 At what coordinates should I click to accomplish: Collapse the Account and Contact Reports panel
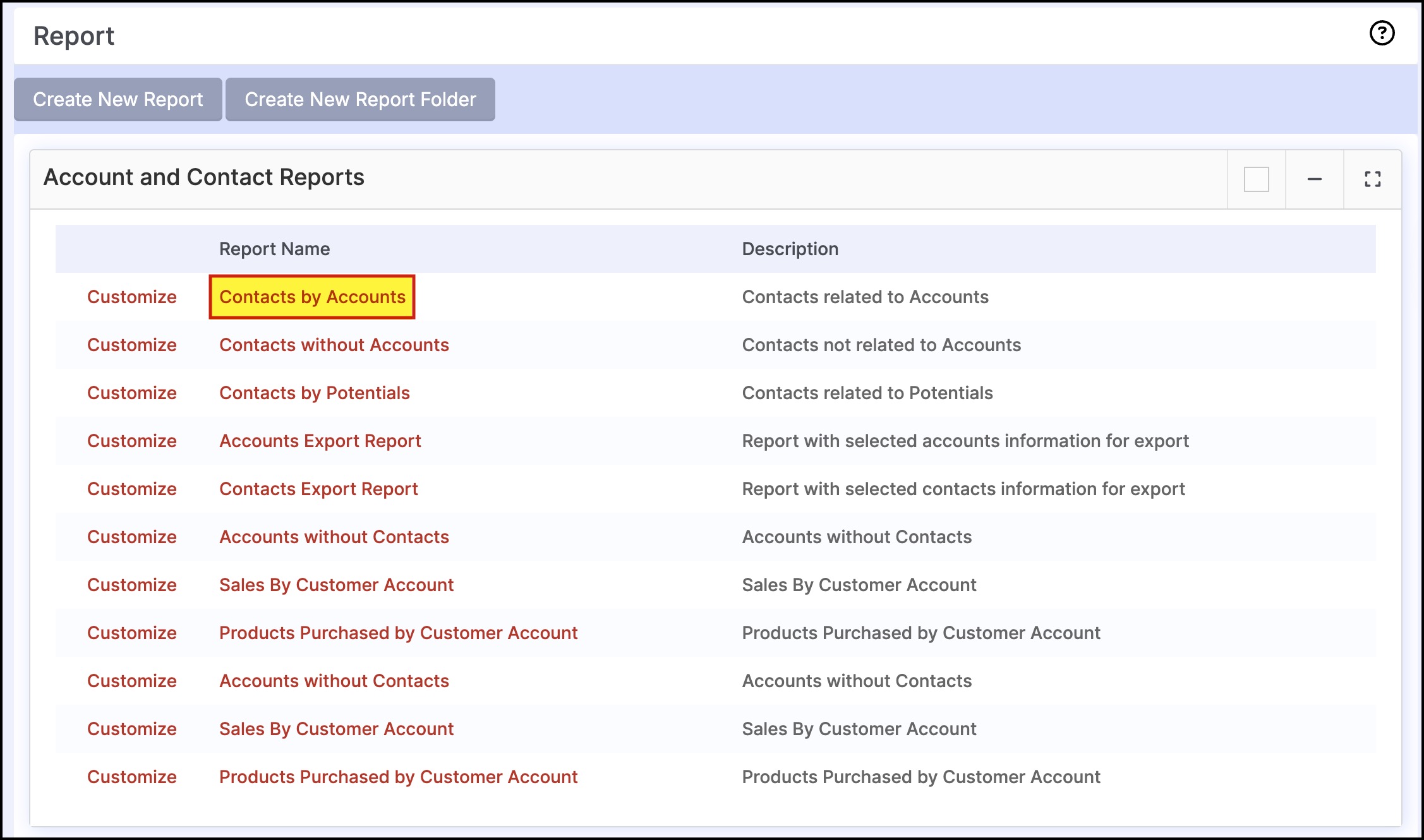(x=1314, y=179)
